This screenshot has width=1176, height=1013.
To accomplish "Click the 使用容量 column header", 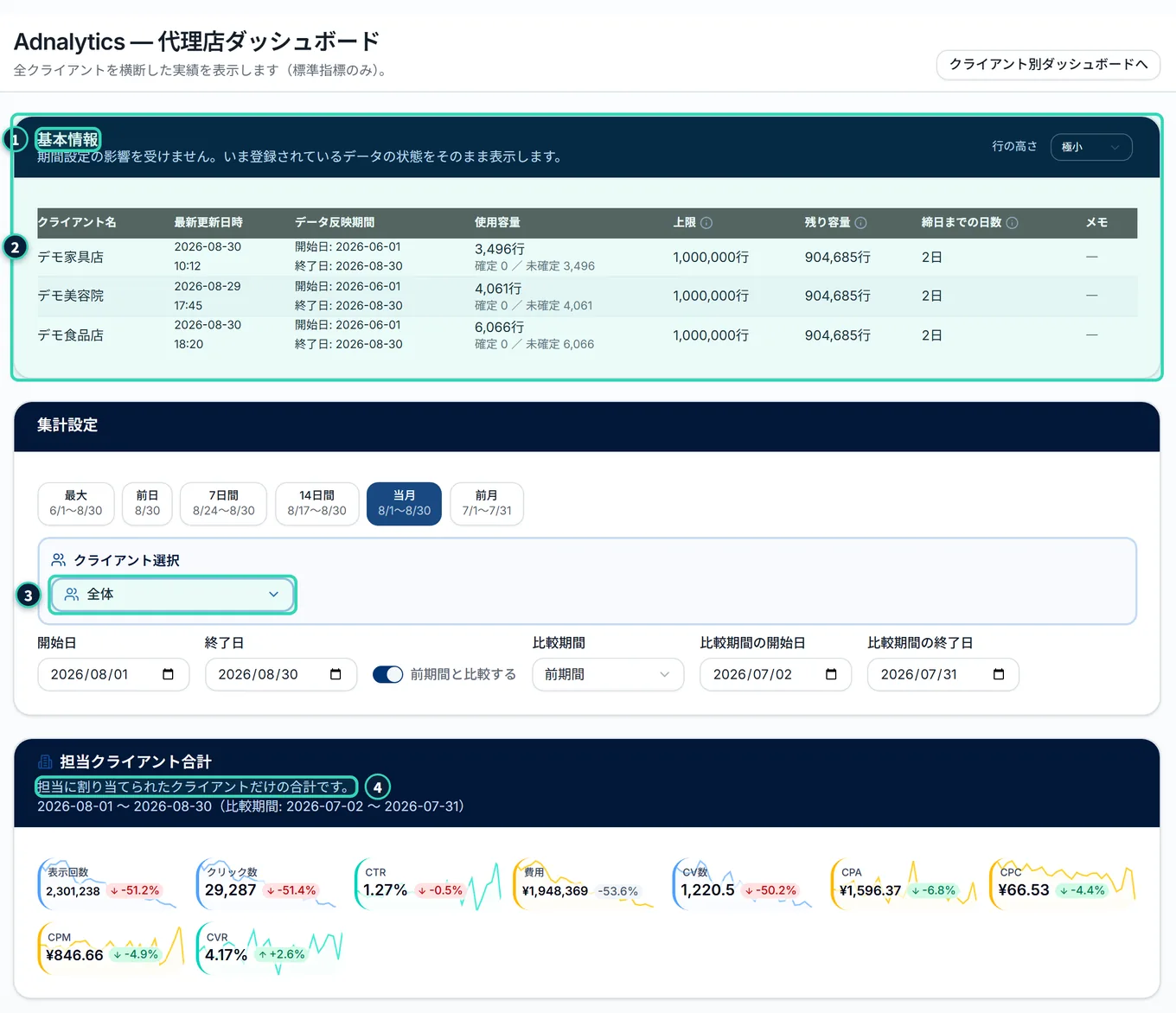I will 497,223.
